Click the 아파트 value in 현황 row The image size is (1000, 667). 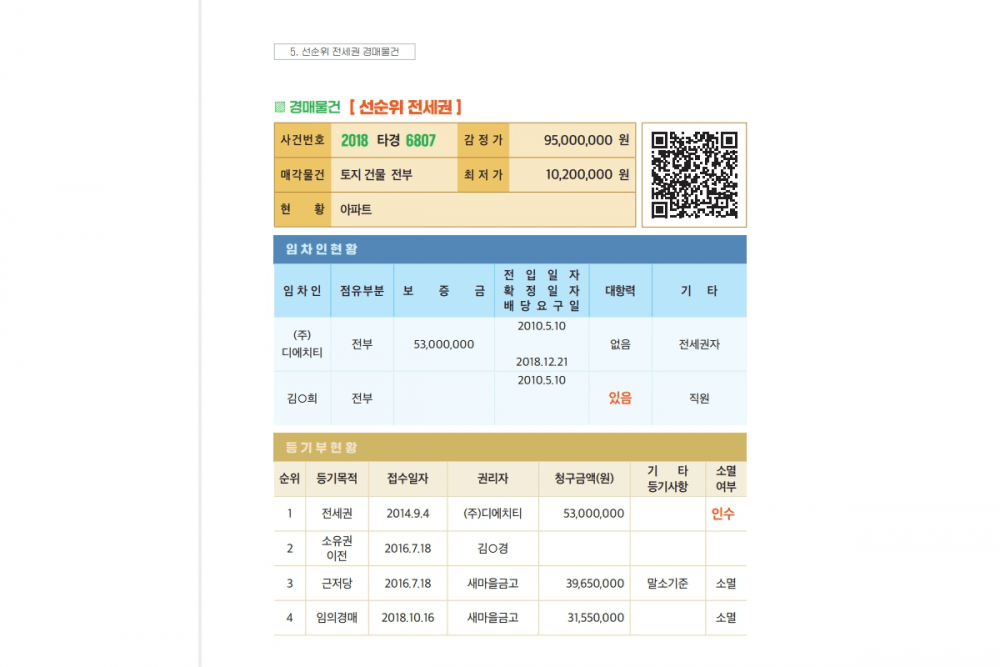(x=355, y=209)
